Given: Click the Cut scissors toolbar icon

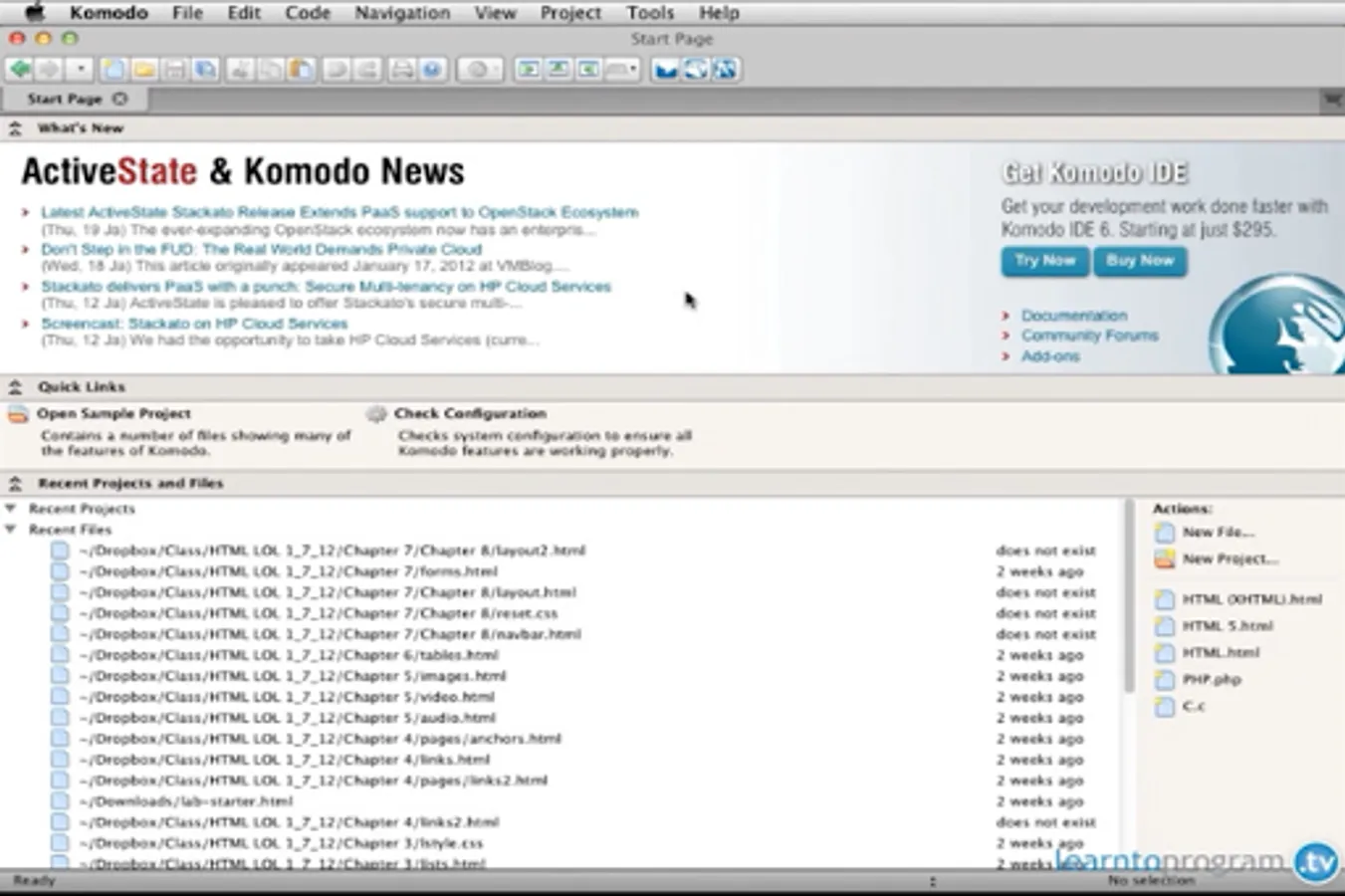Looking at the screenshot, I should (x=240, y=69).
